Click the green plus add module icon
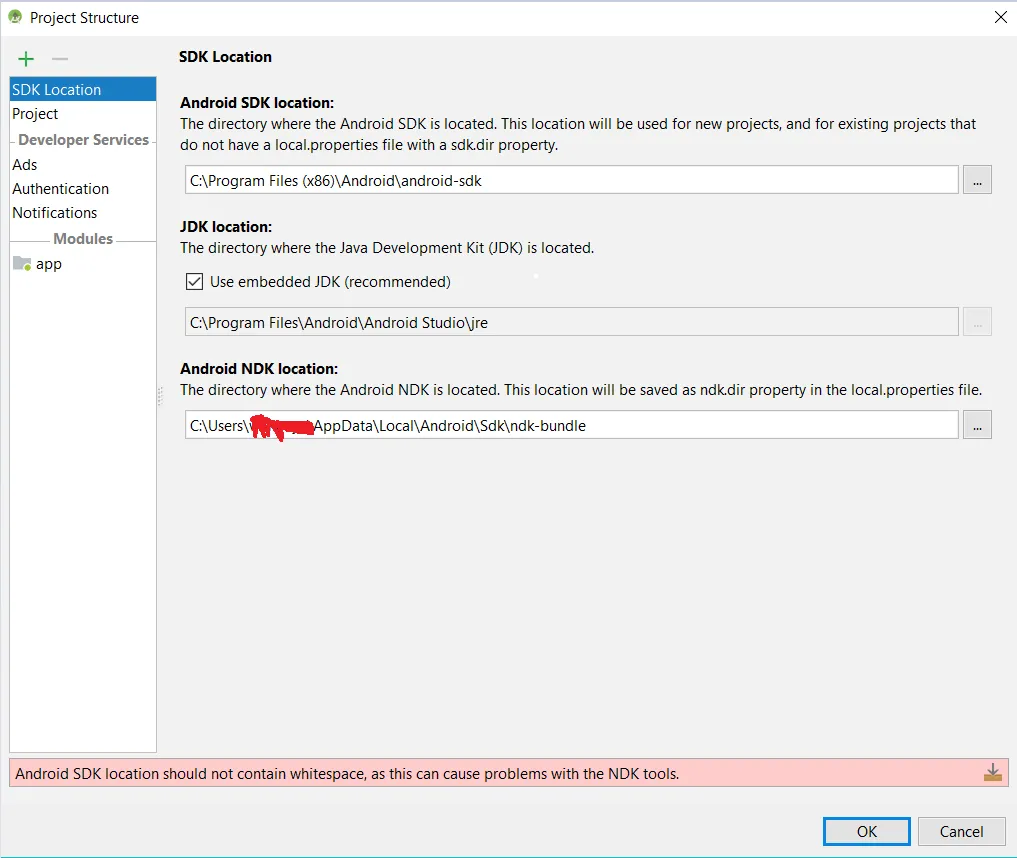Screen dimensions: 1017x858 [x=26, y=59]
